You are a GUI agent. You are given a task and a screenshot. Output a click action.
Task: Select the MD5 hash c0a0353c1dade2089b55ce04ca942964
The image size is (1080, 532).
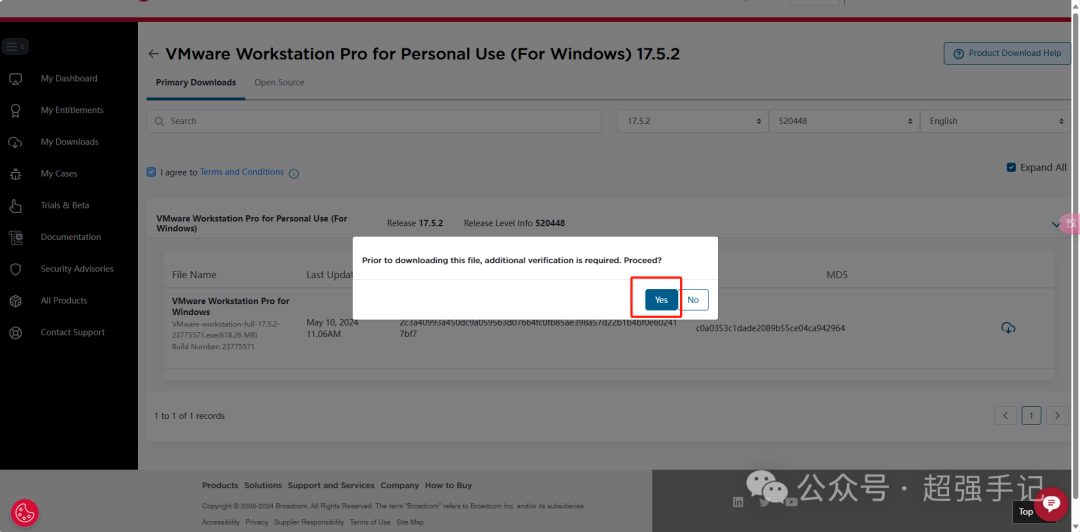[770, 328]
